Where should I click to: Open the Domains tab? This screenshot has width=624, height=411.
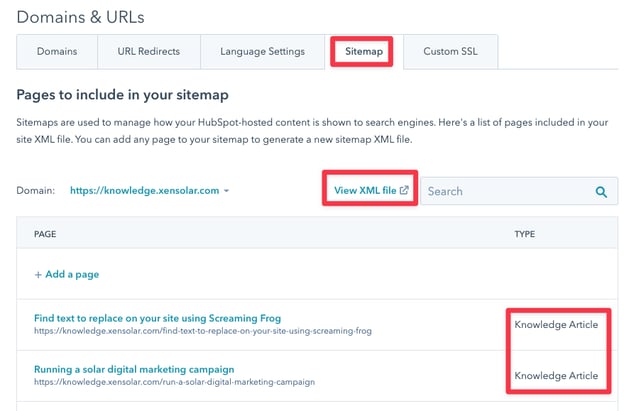coord(57,52)
